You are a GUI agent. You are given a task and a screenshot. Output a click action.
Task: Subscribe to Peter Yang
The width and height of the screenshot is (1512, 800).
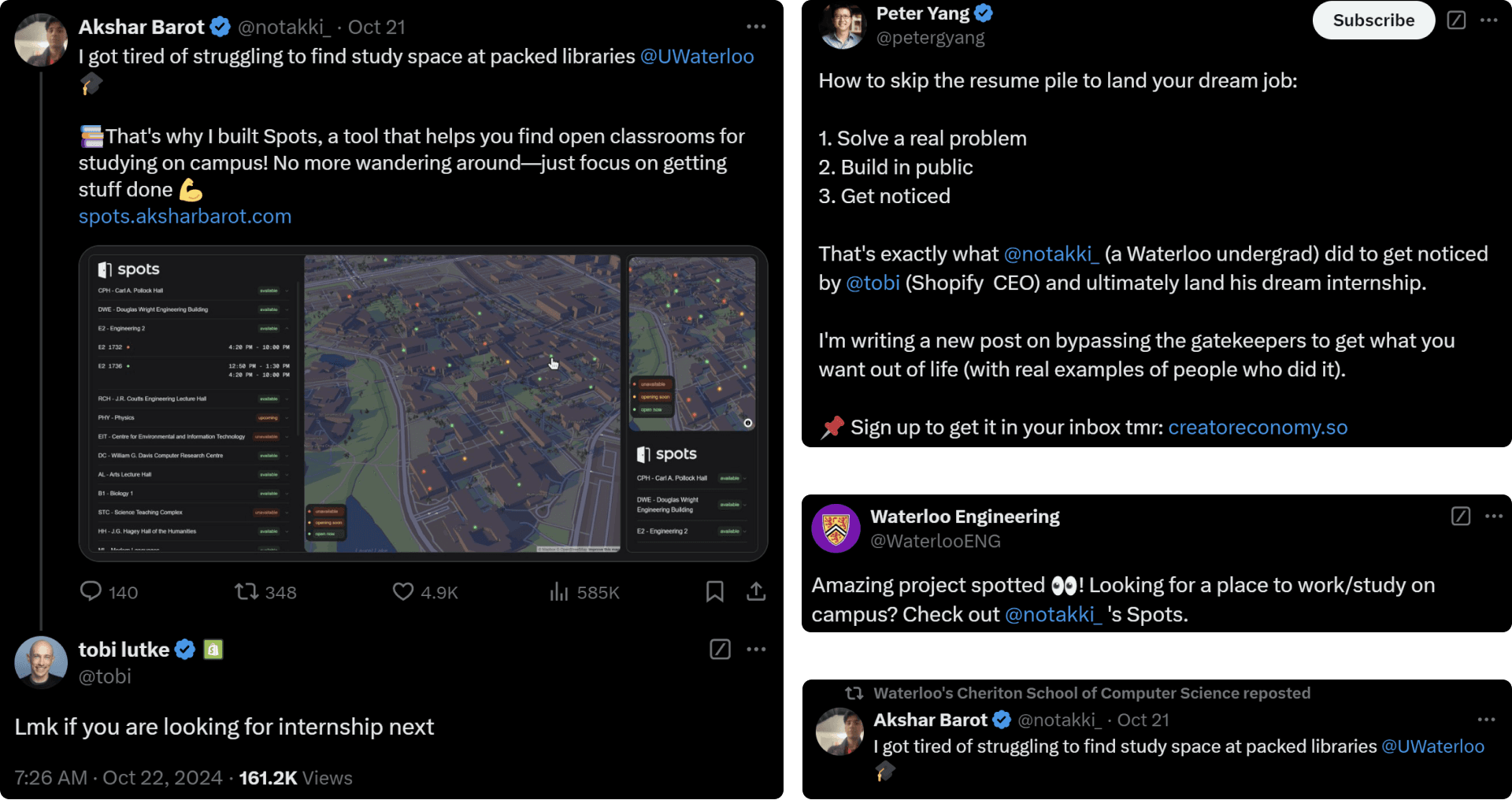[1373, 20]
